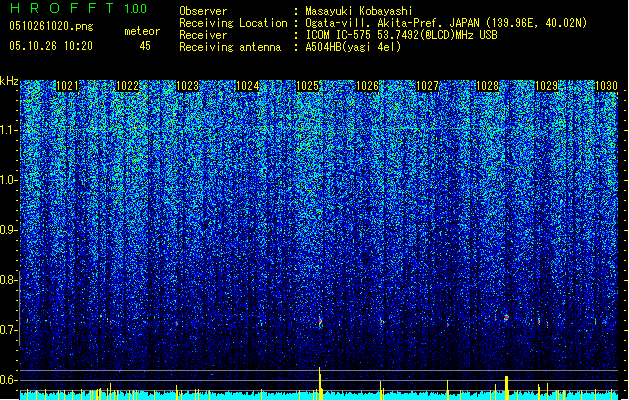Click the 0.8 frequency axis label

coord(8,280)
